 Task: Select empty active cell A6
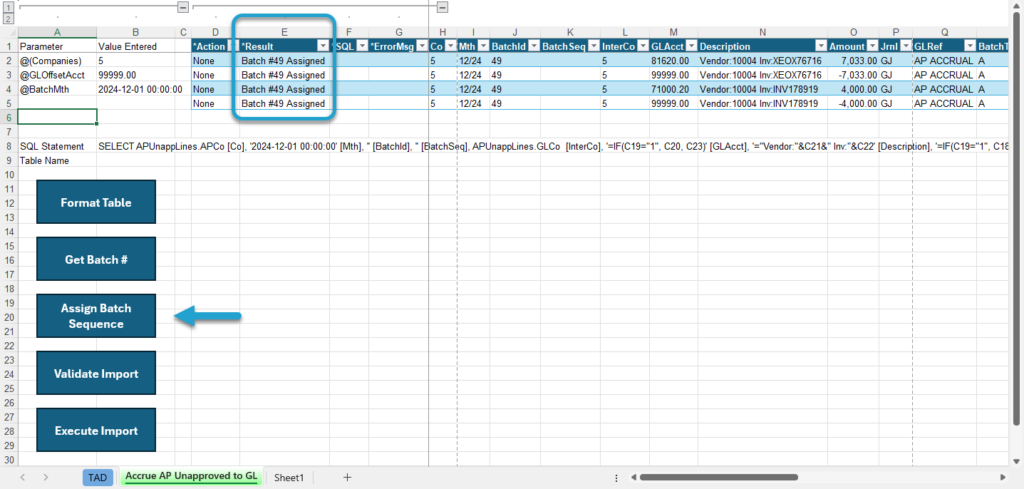pyautogui.click(x=57, y=117)
